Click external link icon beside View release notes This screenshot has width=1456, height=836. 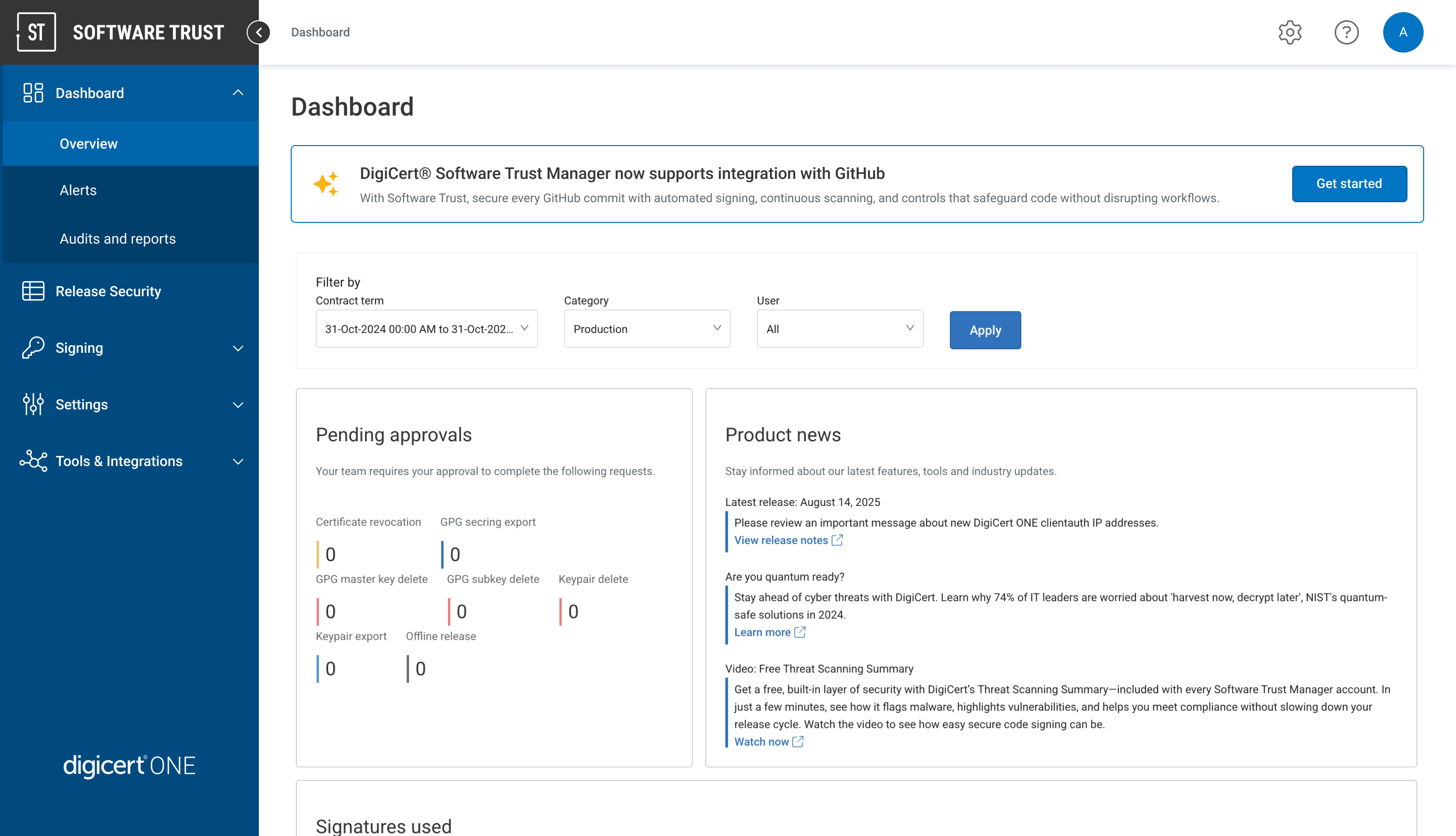pos(837,540)
